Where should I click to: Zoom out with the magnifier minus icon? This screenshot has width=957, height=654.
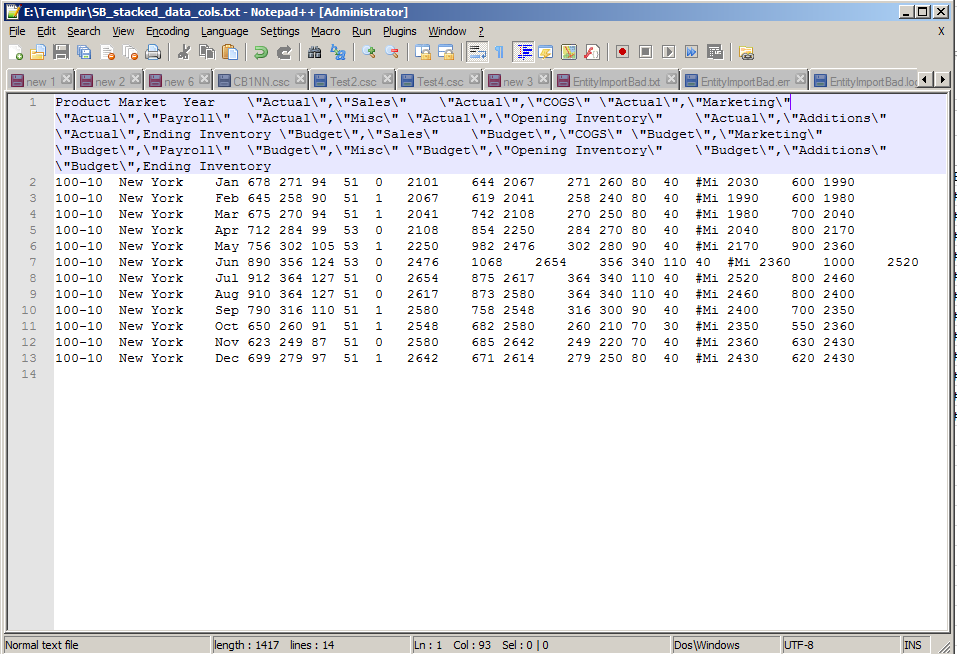(x=392, y=53)
